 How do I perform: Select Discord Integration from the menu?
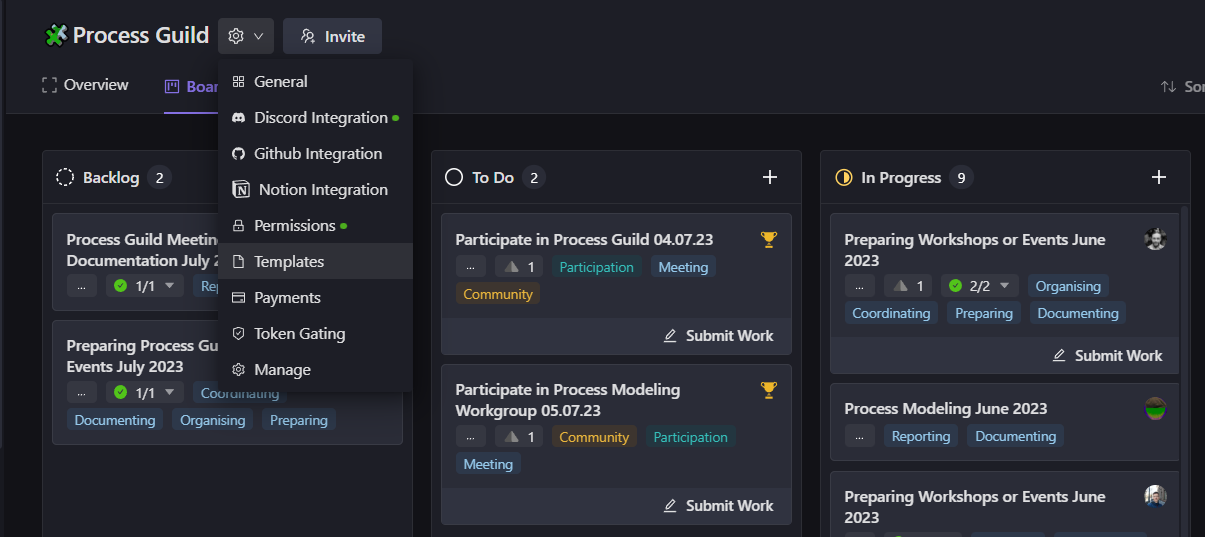[320, 118]
